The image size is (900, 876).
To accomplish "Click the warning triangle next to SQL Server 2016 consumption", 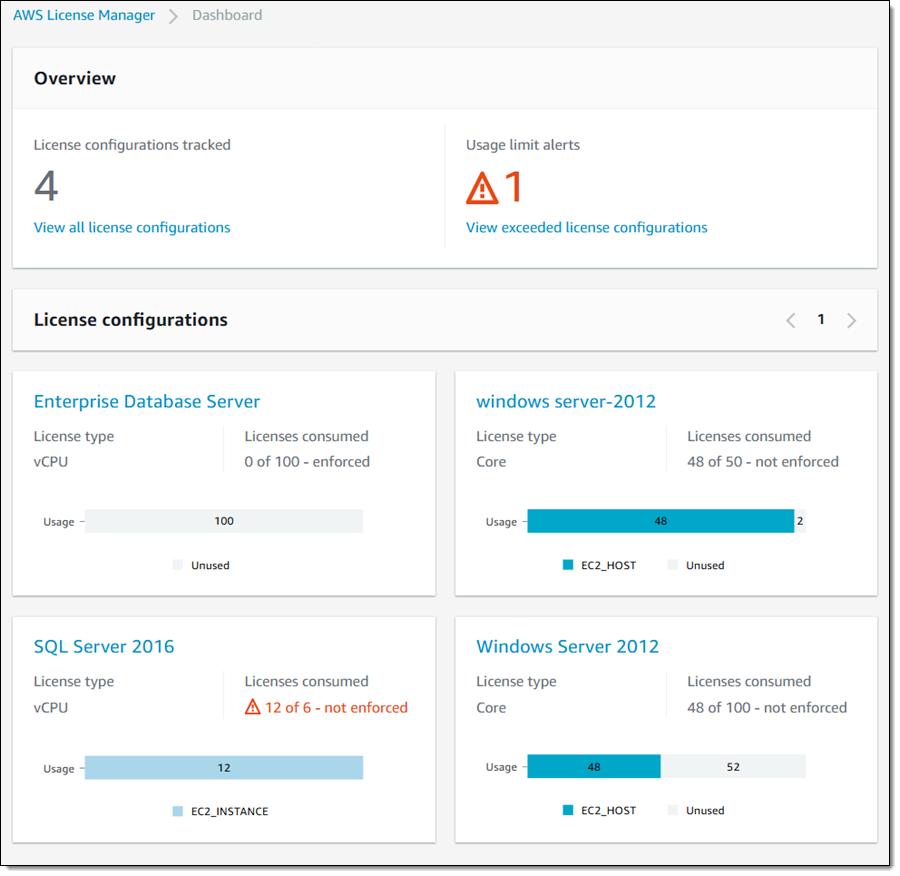I will point(252,707).
